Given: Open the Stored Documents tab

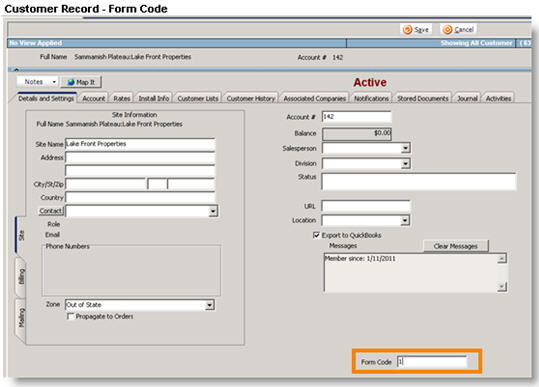Looking at the screenshot, I should point(422,98).
